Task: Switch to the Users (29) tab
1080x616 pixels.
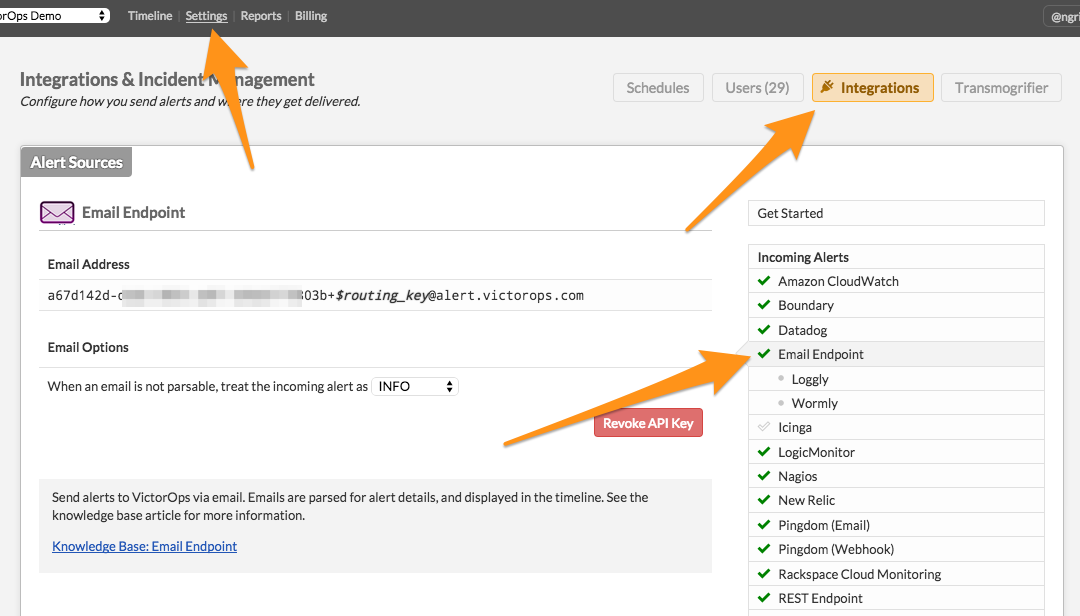Action: coord(757,88)
